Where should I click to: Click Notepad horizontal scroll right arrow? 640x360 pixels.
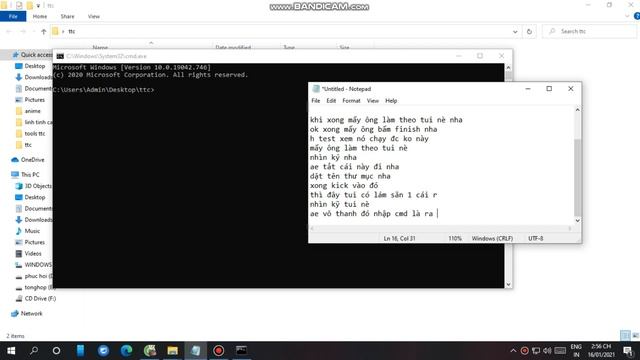point(570,229)
